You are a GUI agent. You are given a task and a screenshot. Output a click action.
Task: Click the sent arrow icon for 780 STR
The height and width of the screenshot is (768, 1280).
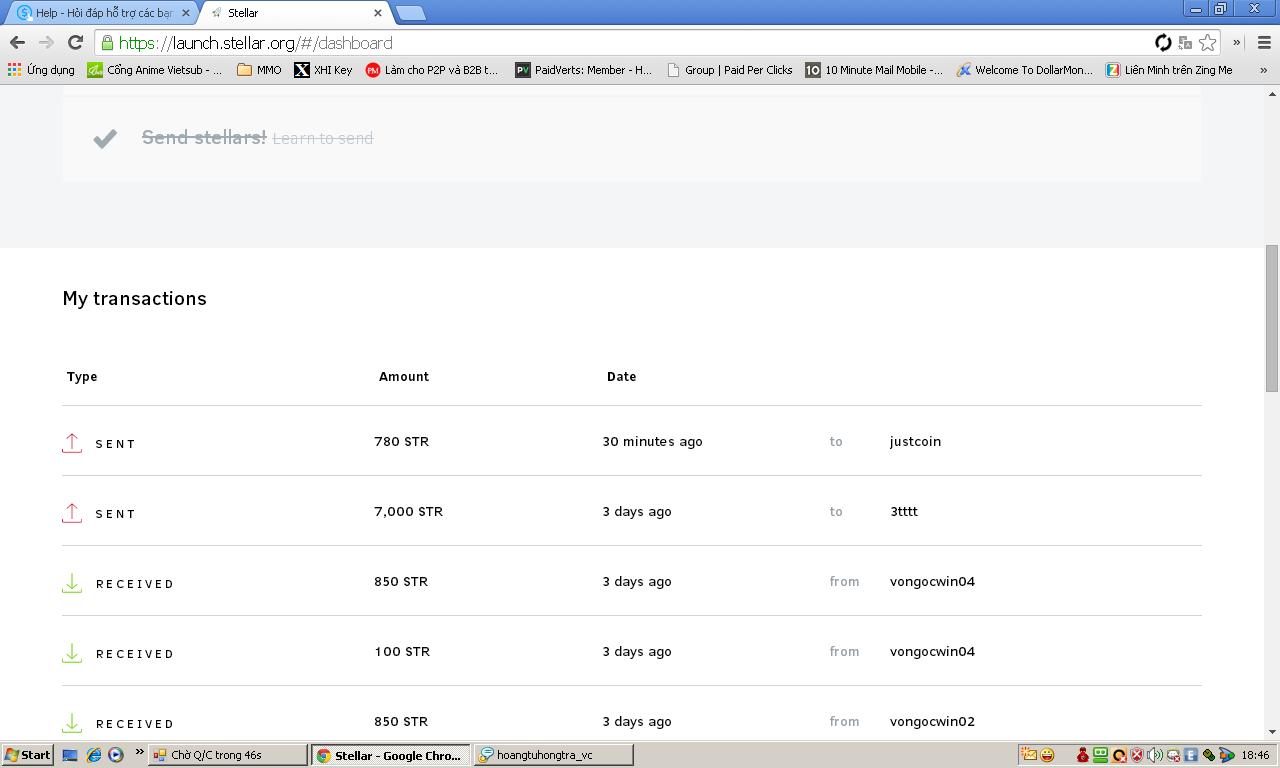(x=72, y=443)
